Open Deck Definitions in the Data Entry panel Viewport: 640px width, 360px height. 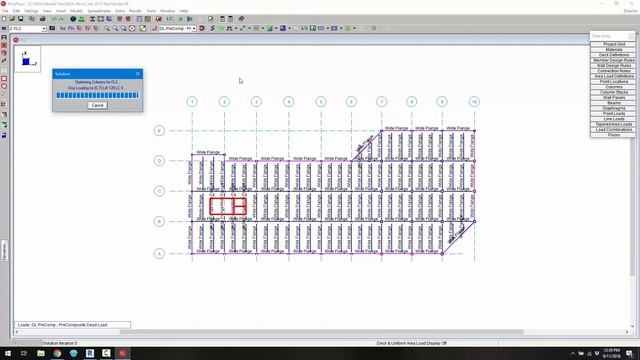613,55
